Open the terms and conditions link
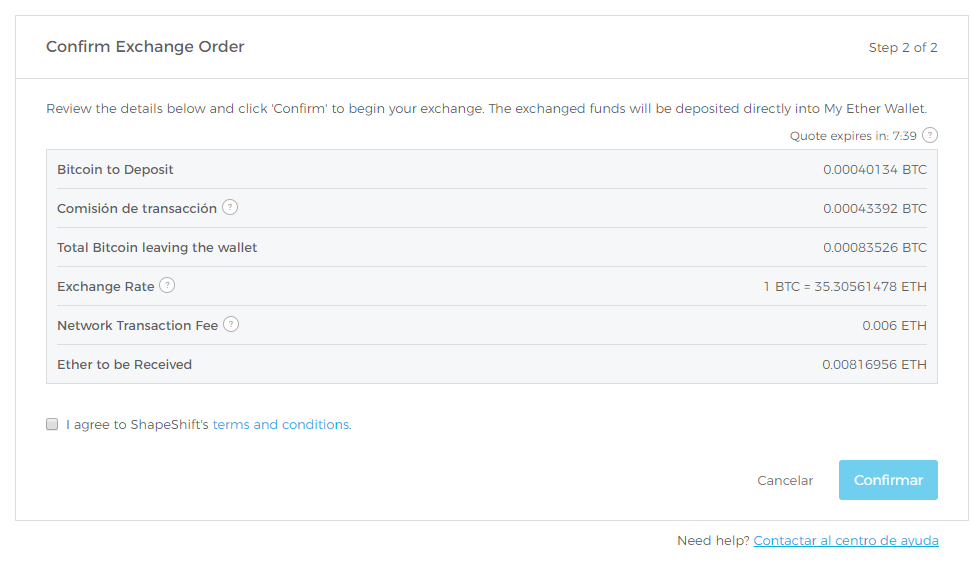Image resolution: width=970 pixels, height=568 pixels. [281, 424]
